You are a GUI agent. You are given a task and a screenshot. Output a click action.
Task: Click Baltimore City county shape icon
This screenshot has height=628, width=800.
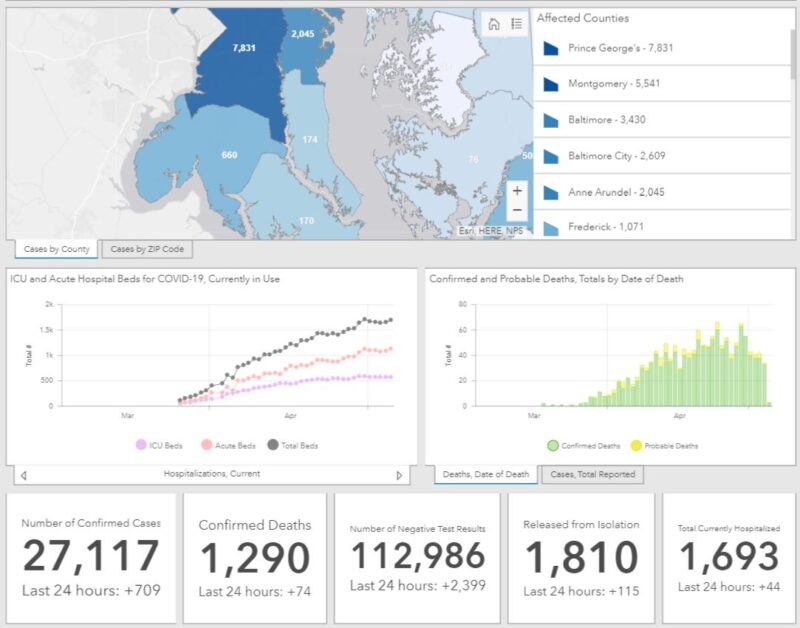(x=549, y=156)
